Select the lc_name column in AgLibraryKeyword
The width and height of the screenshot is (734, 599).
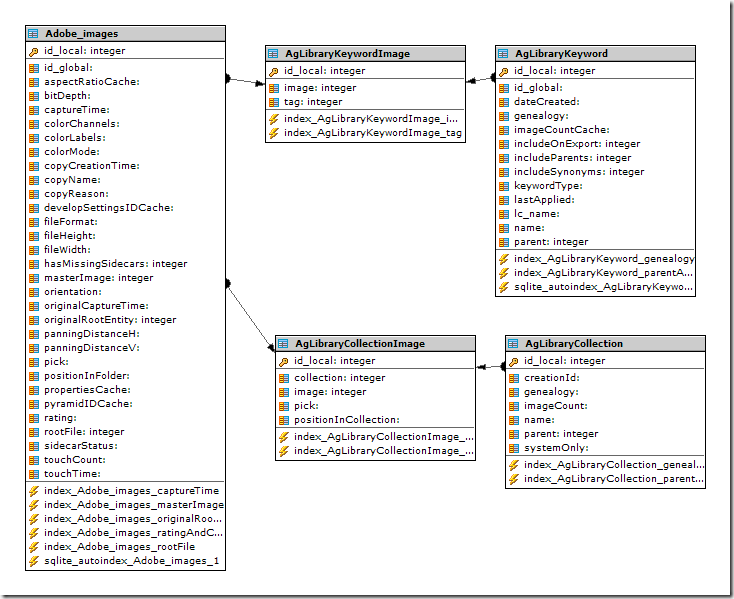(x=536, y=214)
